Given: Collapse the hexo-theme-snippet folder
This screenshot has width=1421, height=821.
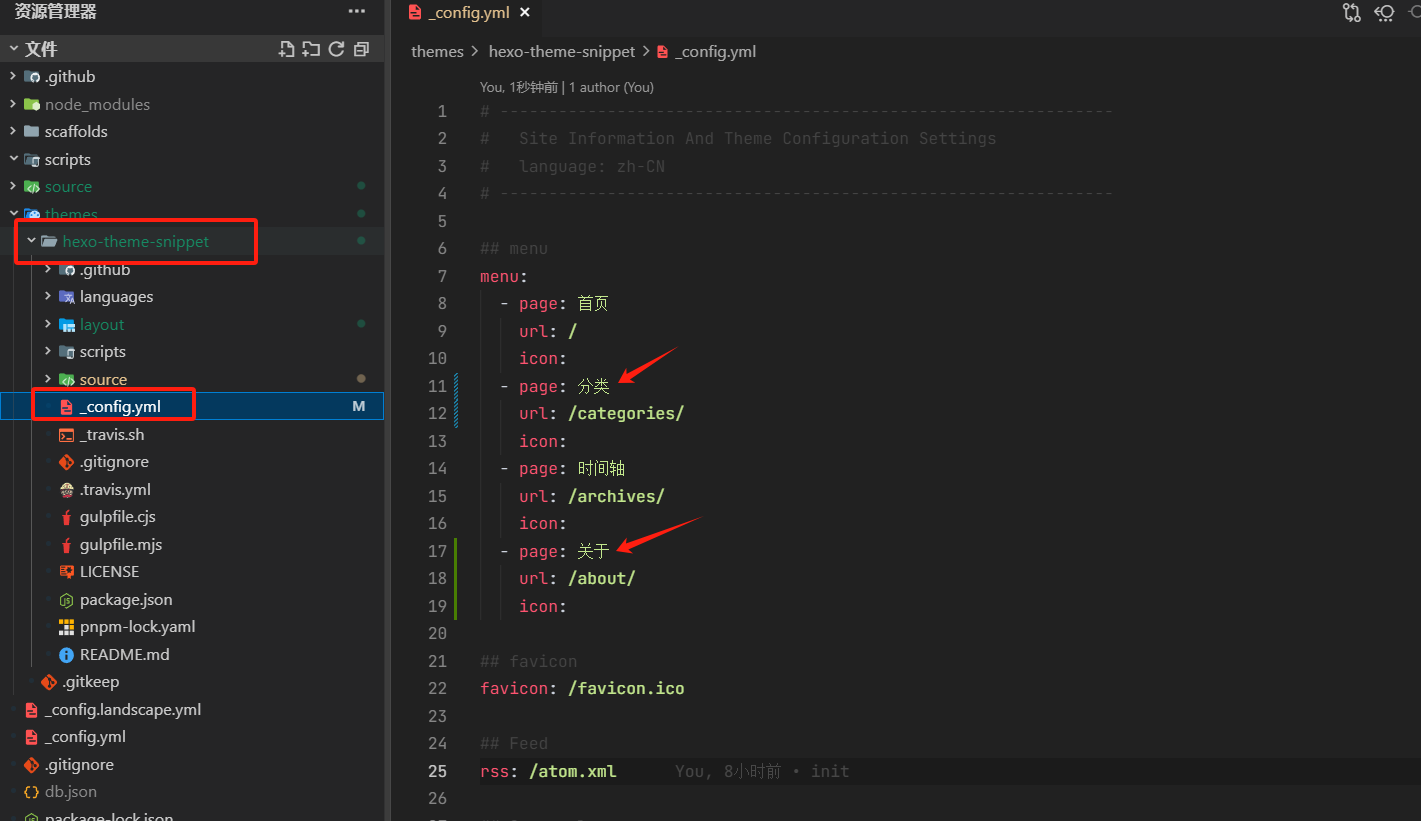Looking at the screenshot, I should click(135, 242).
